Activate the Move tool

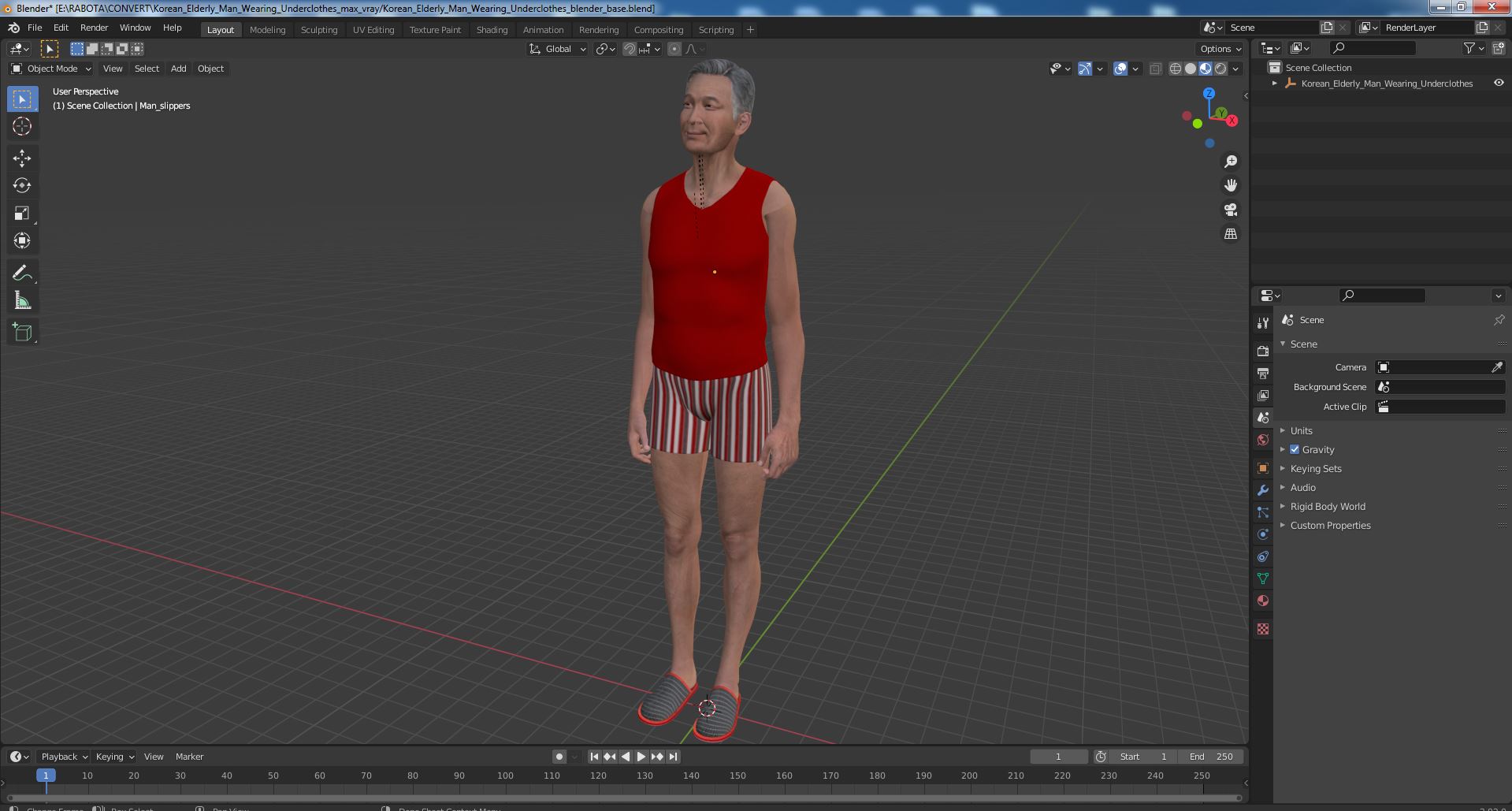click(x=22, y=158)
